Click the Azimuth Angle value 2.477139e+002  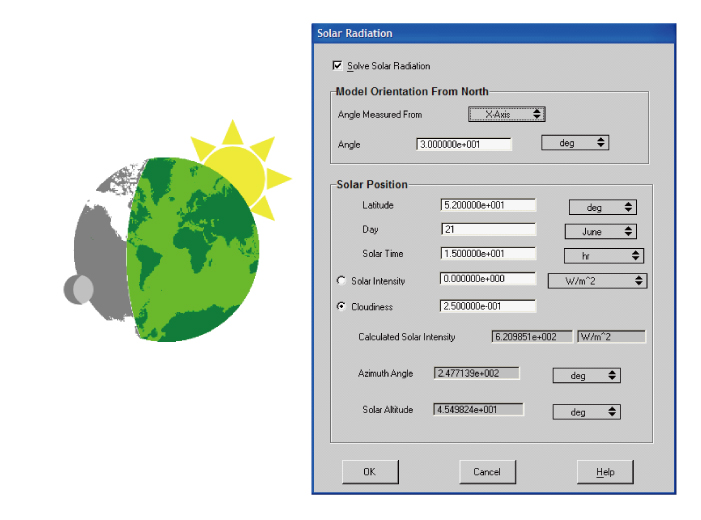477,373
